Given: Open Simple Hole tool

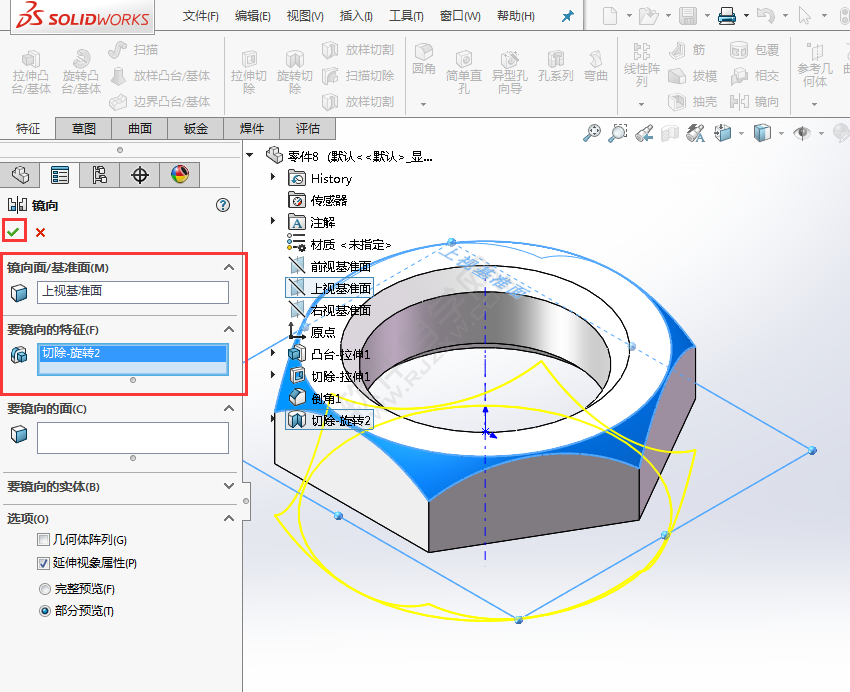Looking at the screenshot, I should click(x=464, y=73).
